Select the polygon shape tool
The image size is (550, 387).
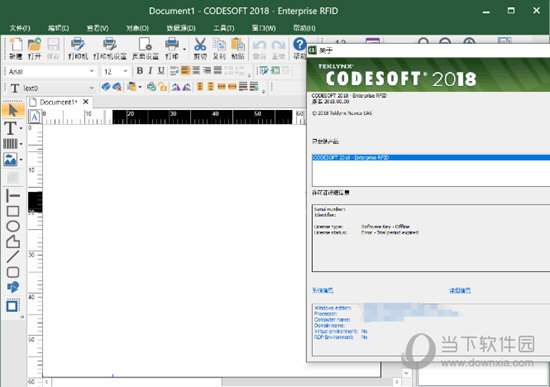click(x=13, y=242)
